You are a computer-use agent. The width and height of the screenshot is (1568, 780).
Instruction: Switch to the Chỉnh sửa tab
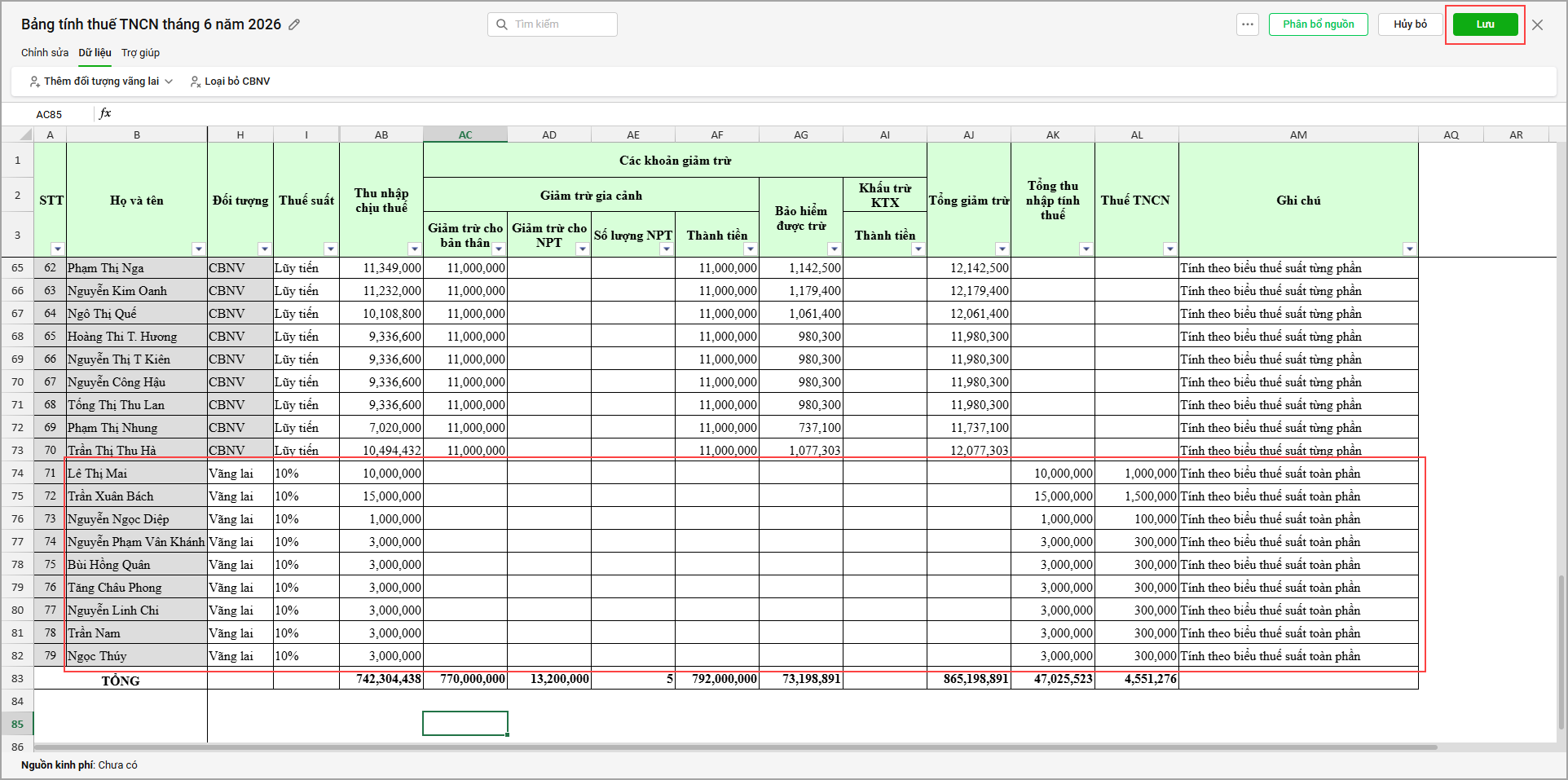tap(45, 53)
